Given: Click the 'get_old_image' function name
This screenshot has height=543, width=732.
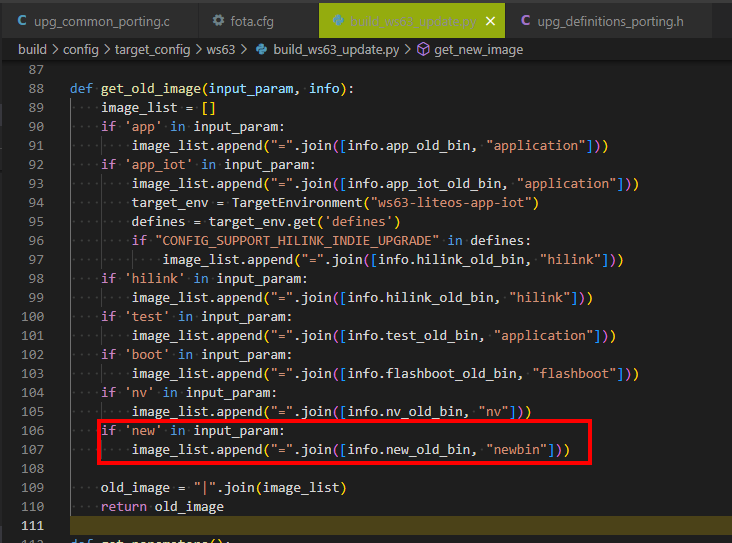Looking at the screenshot, I should pyautogui.click(x=151, y=89).
